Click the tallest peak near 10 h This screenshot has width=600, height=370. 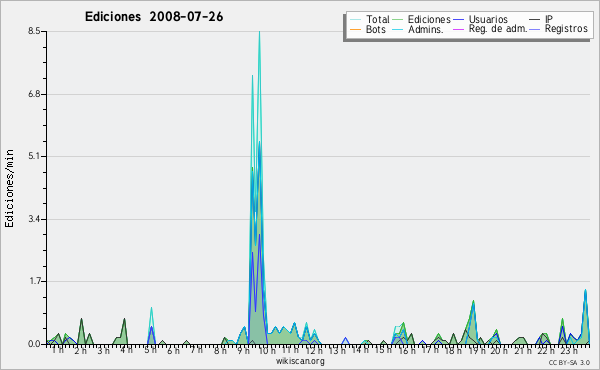tap(259, 32)
